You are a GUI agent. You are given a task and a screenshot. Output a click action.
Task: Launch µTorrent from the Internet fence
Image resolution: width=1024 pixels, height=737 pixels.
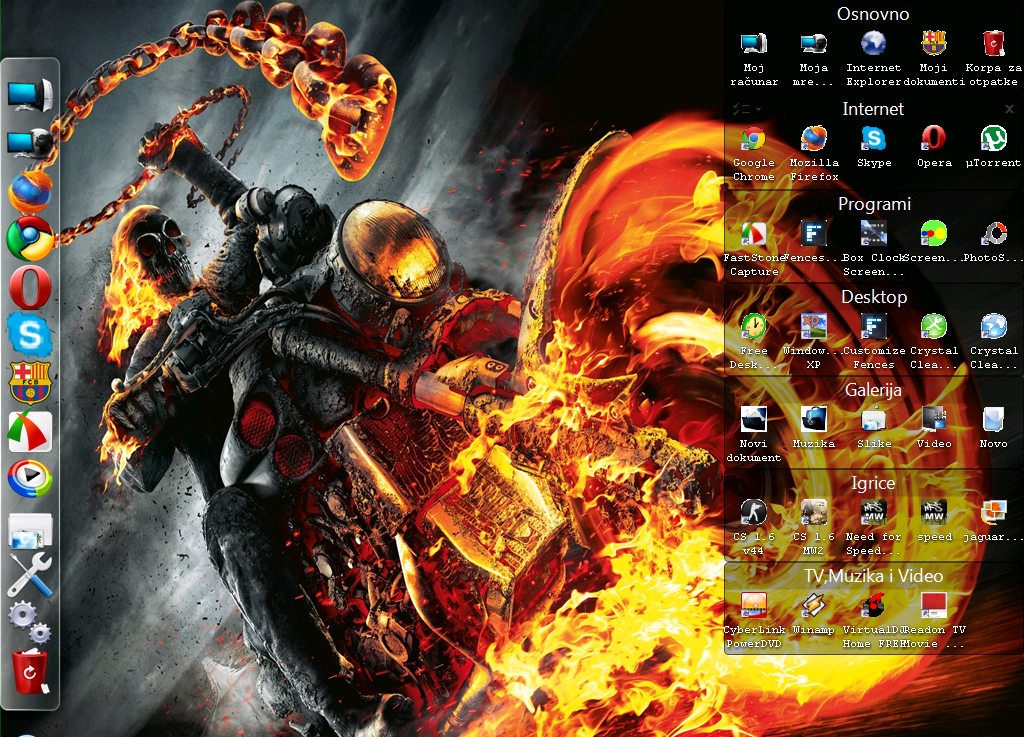coord(993,139)
